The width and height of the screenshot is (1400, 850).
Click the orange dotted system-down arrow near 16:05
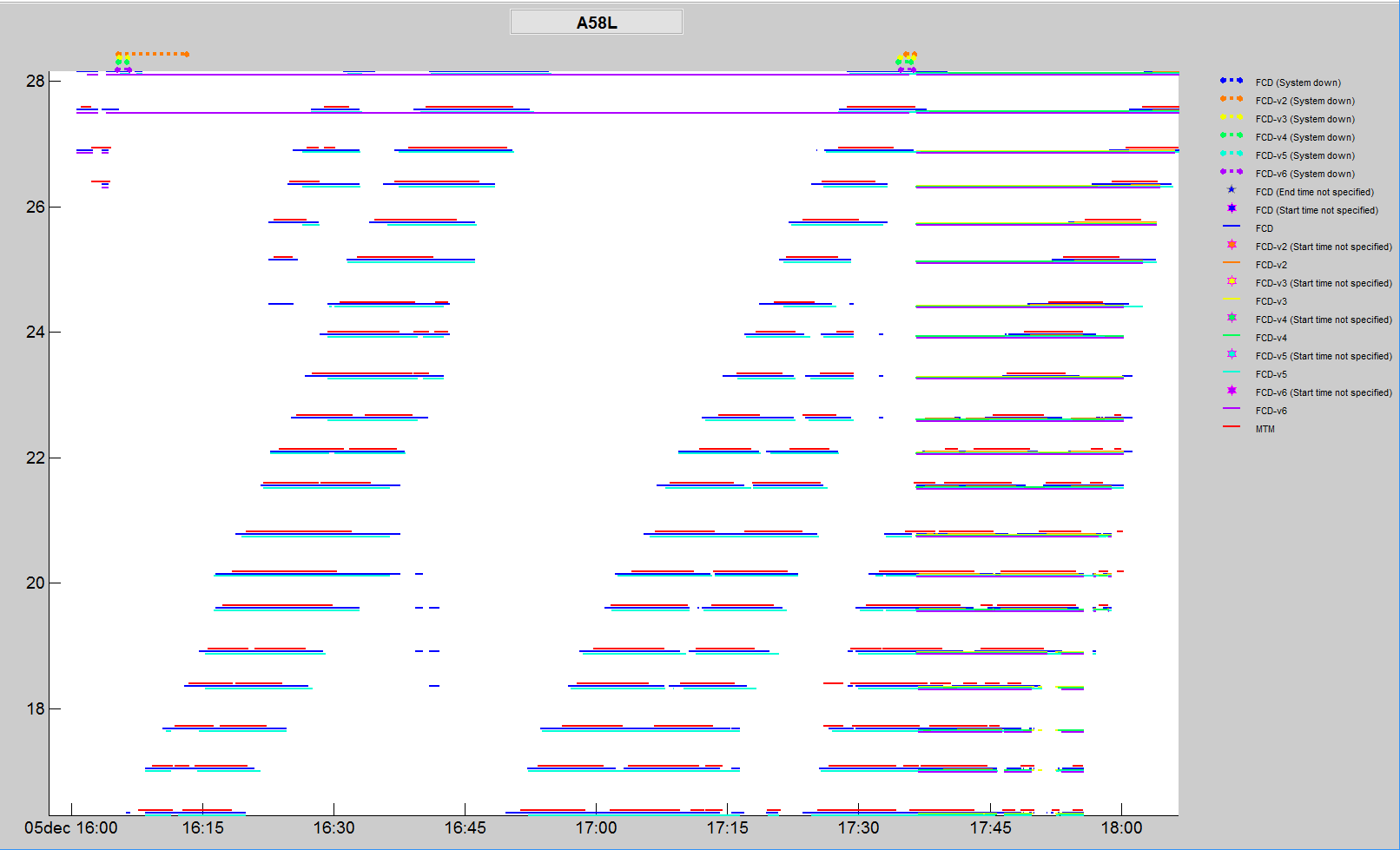(x=153, y=54)
